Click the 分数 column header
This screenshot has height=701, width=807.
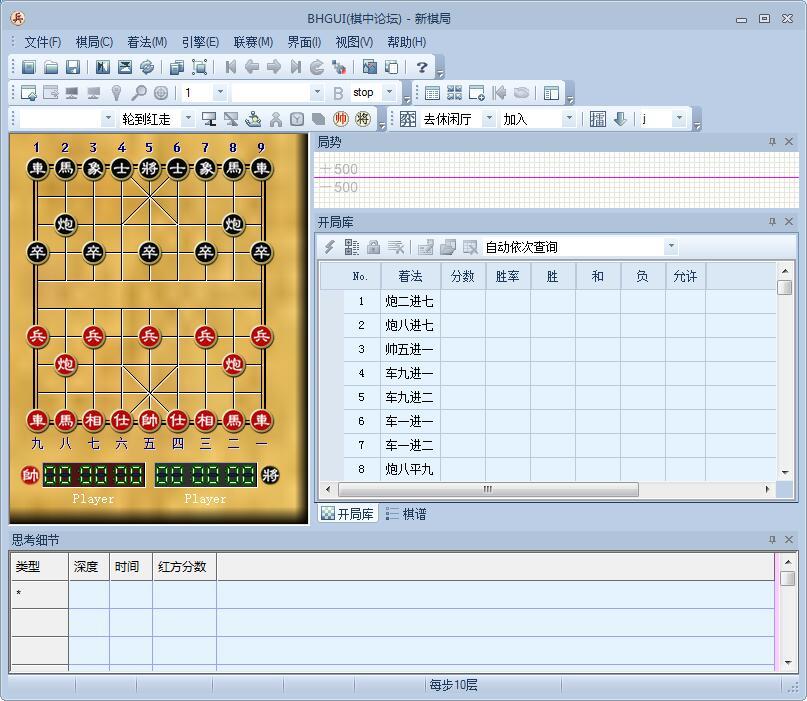coord(463,276)
